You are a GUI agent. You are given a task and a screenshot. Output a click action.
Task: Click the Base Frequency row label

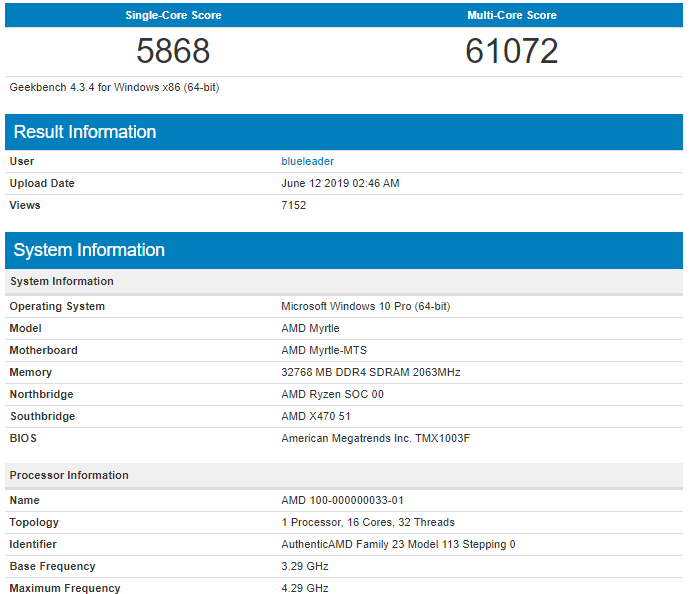coord(53,567)
